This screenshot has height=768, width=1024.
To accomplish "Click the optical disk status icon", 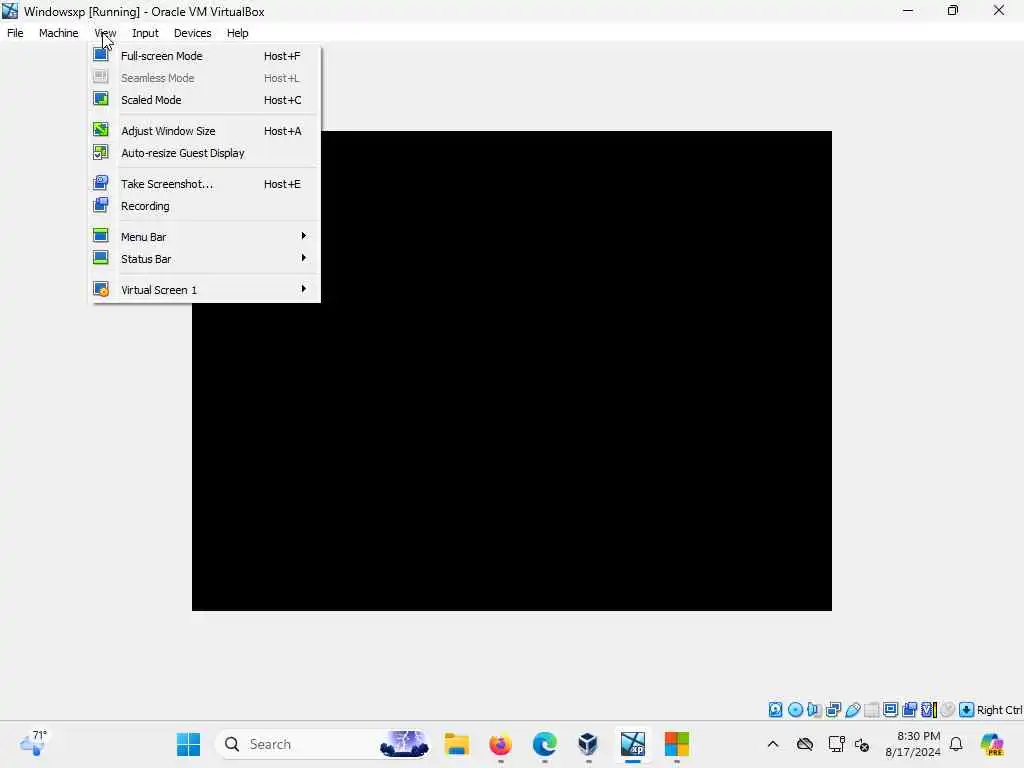I will tap(795, 710).
